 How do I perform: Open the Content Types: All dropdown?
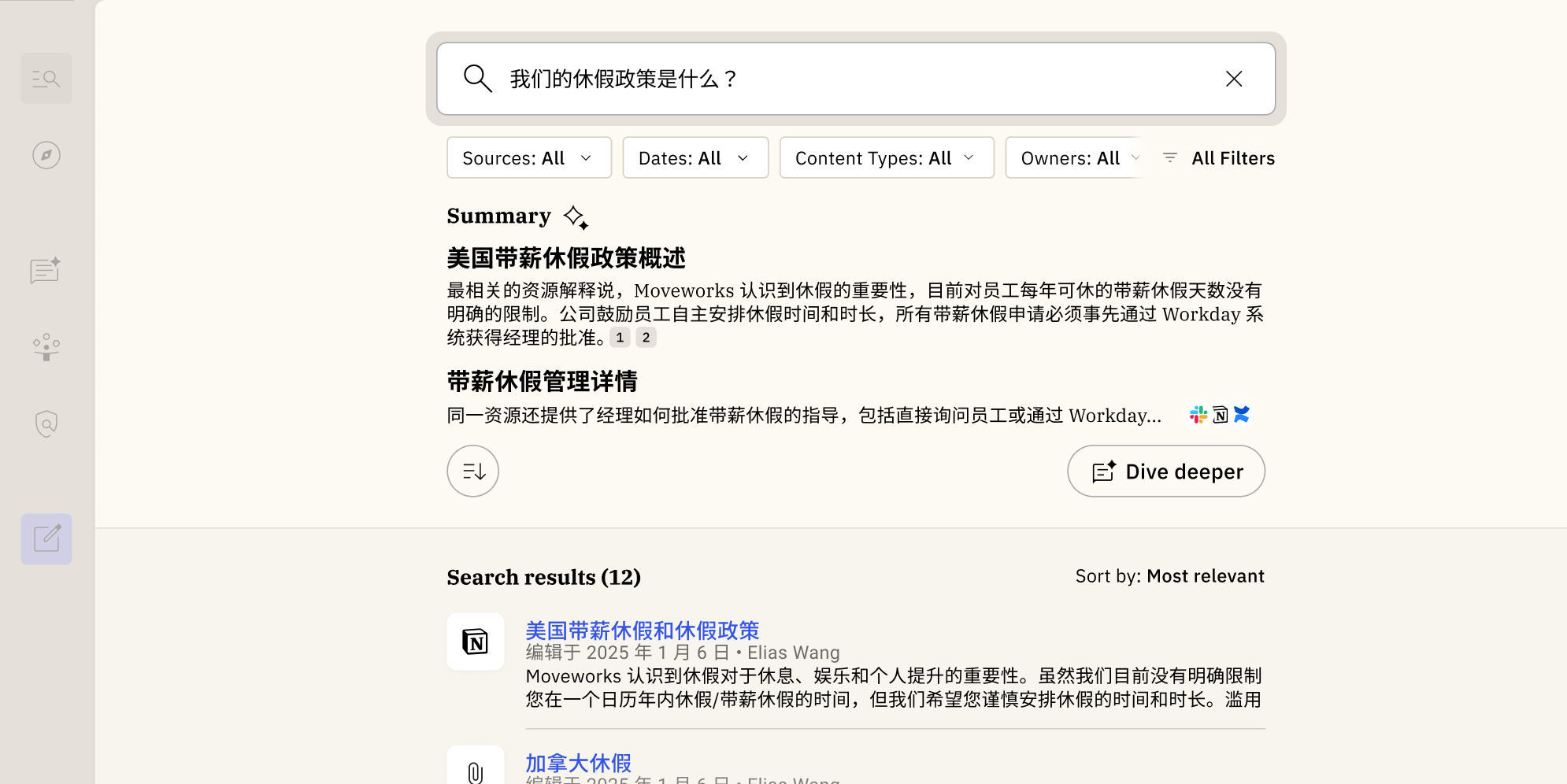(x=886, y=158)
